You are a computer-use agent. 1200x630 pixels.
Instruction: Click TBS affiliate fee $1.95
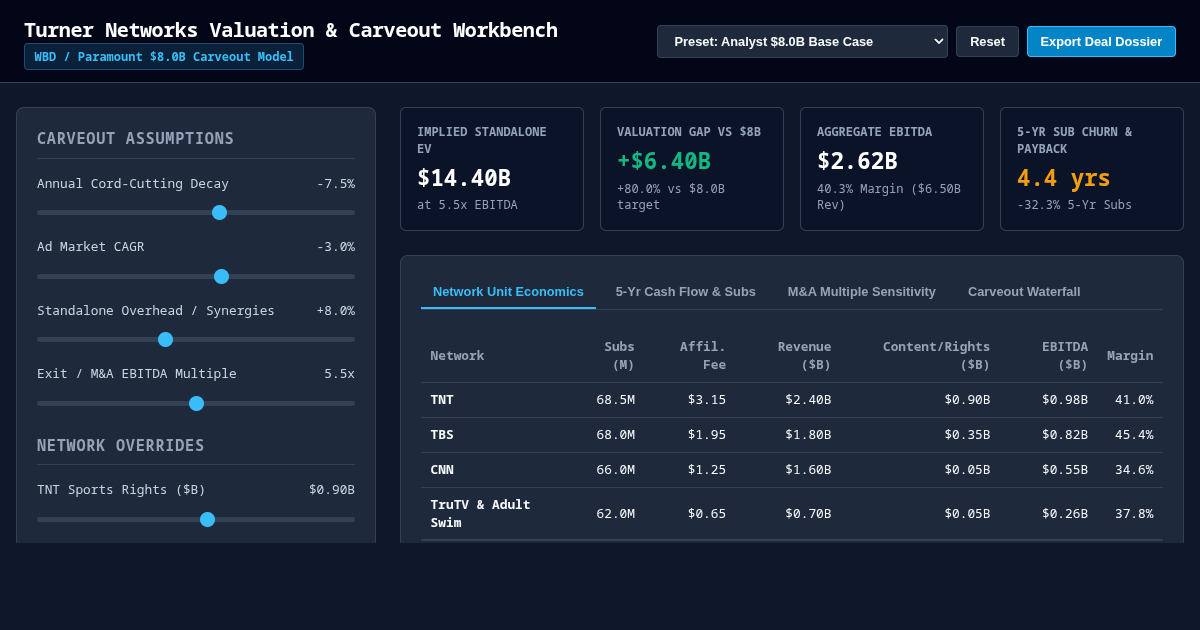[x=707, y=434]
